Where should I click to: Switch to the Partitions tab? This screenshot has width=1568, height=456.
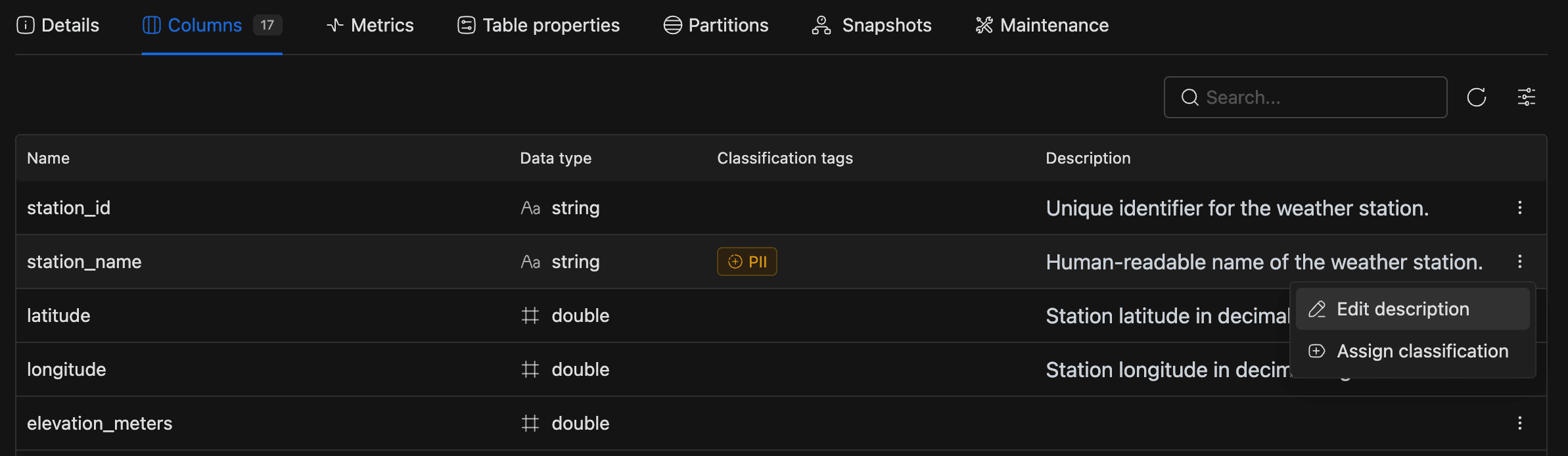click(716, 25)
